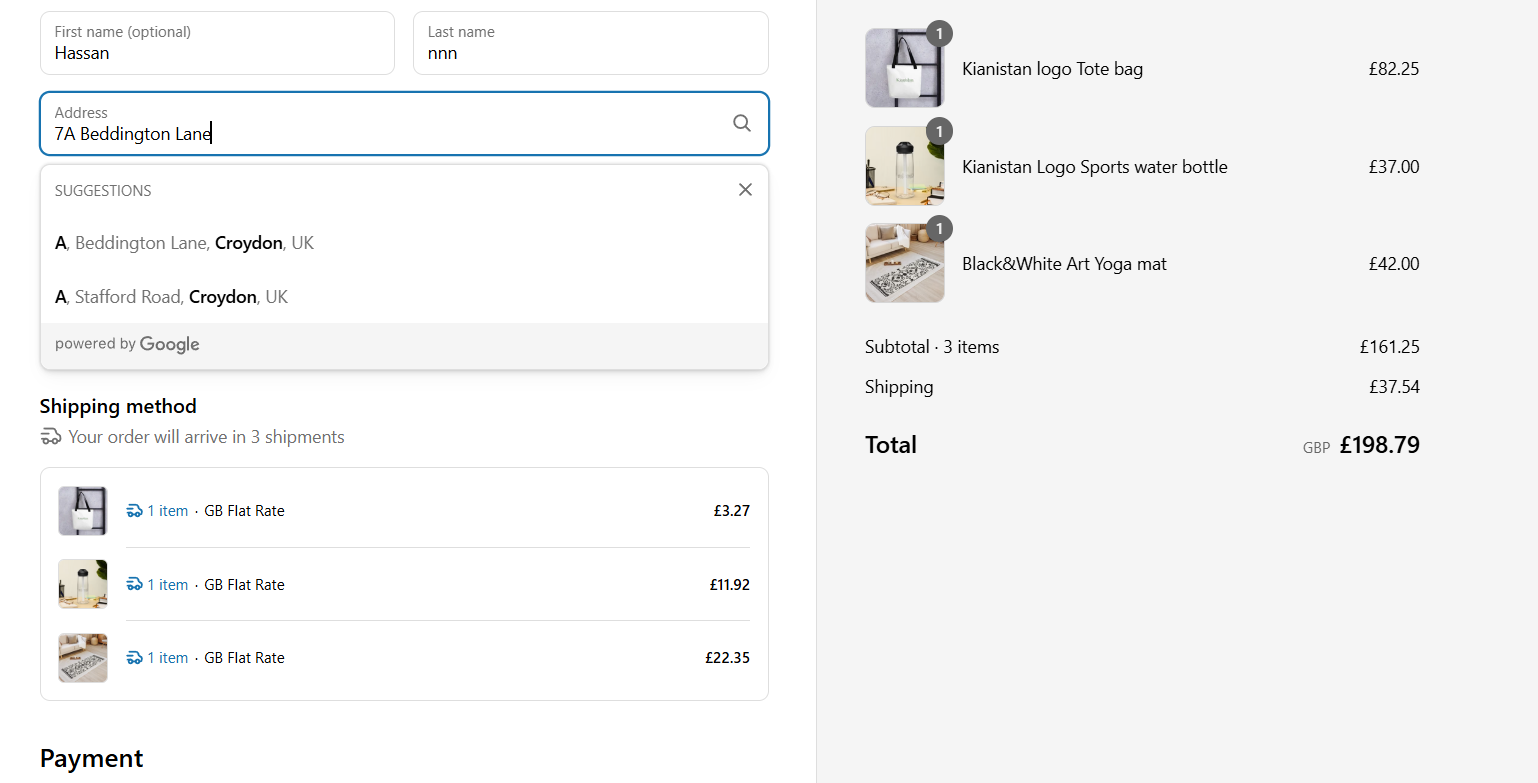Close the address suggestions dropdown
Viewport: 1538px width, 783px height.
pyautogui.click(x=745, y=190)
